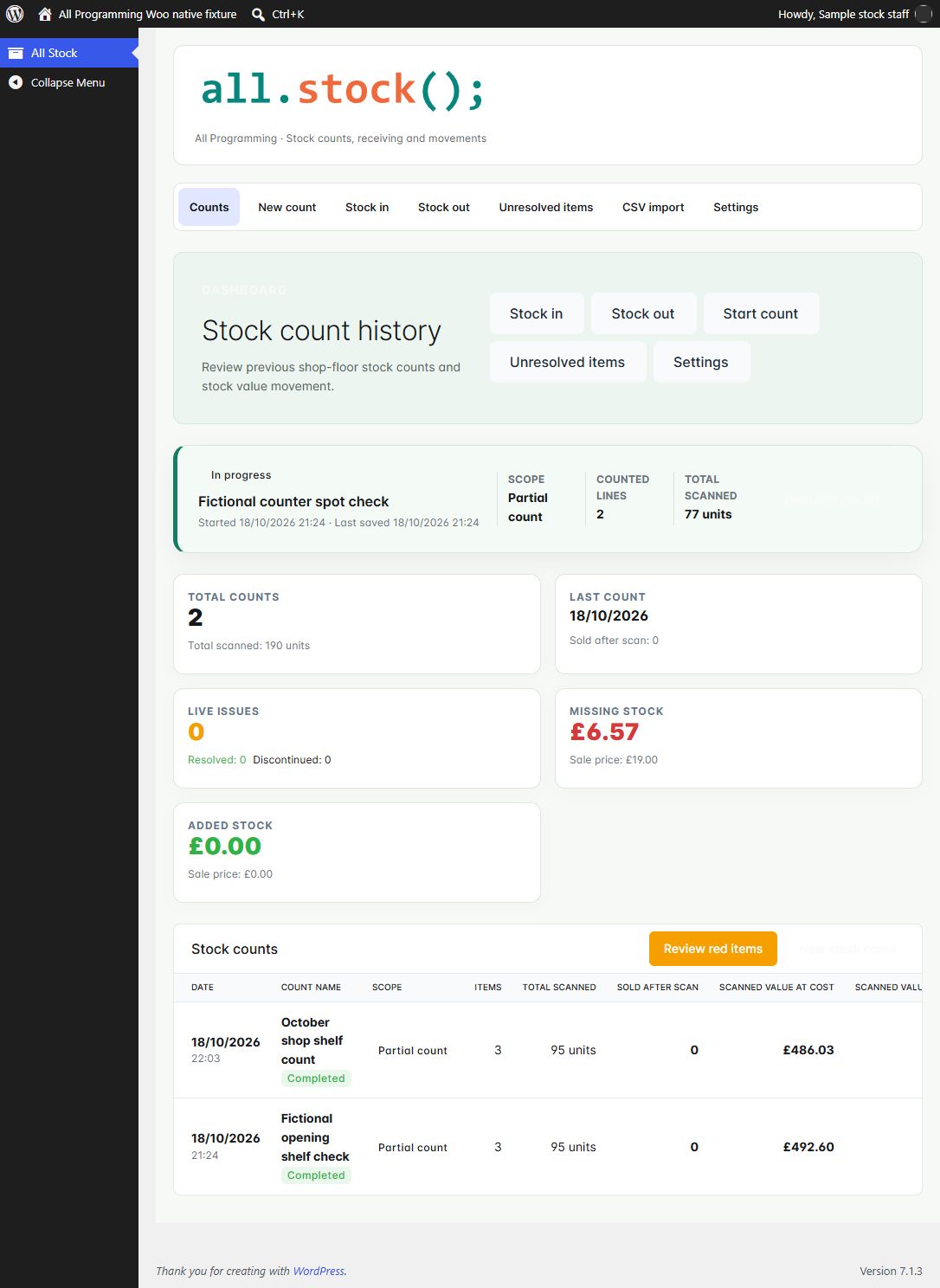Image resolution: width=940 pixels, height=1288 pixels.
Task: Click Unresolved items button in dashboard panel
Action: [568, 362]
